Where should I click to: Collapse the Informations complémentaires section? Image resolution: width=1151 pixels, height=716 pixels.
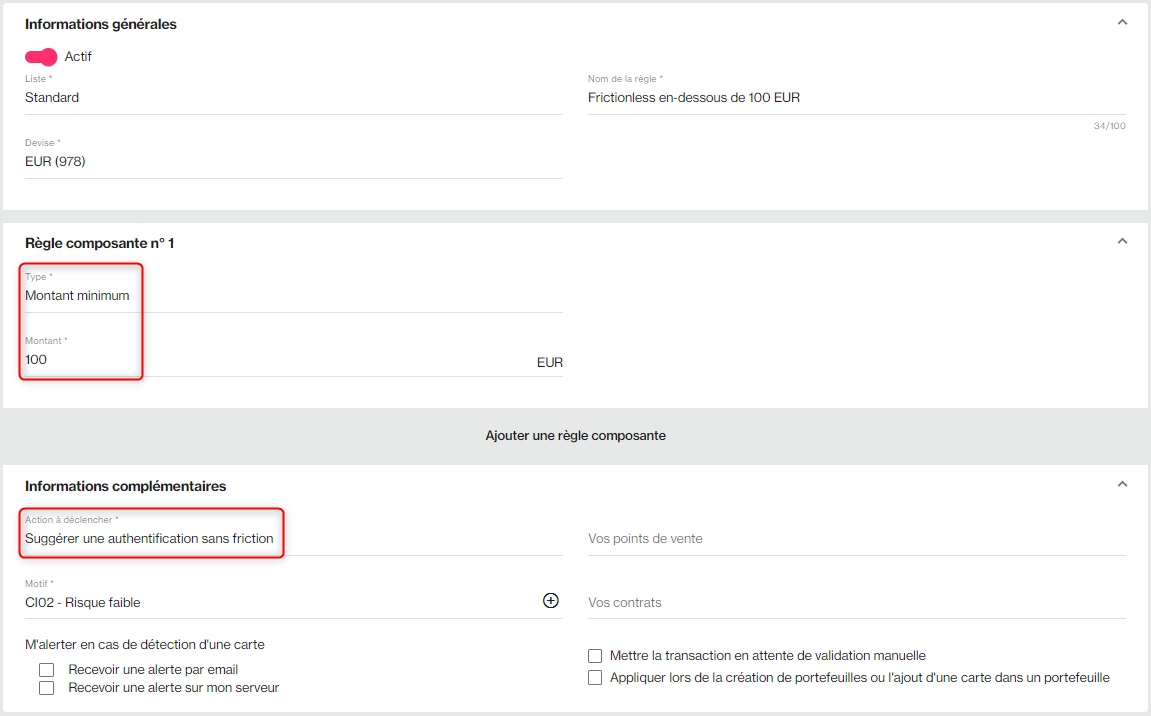pyautogui.click(x=1122, y=485)
